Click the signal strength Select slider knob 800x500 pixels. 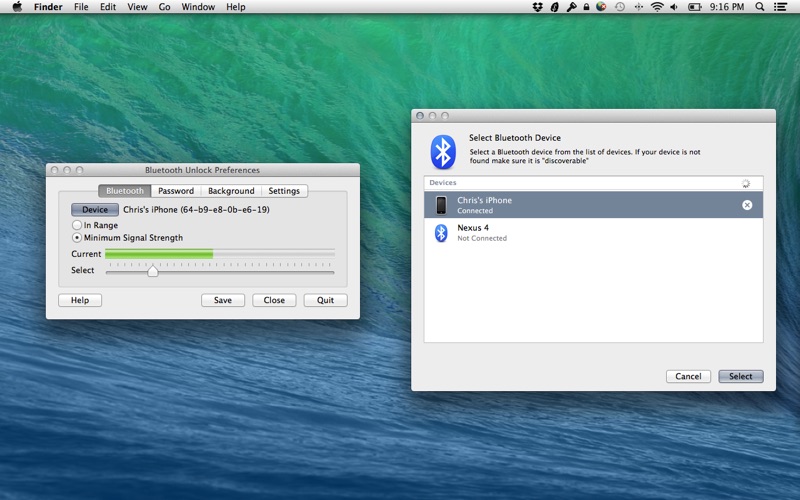click(x=153, y=271)
